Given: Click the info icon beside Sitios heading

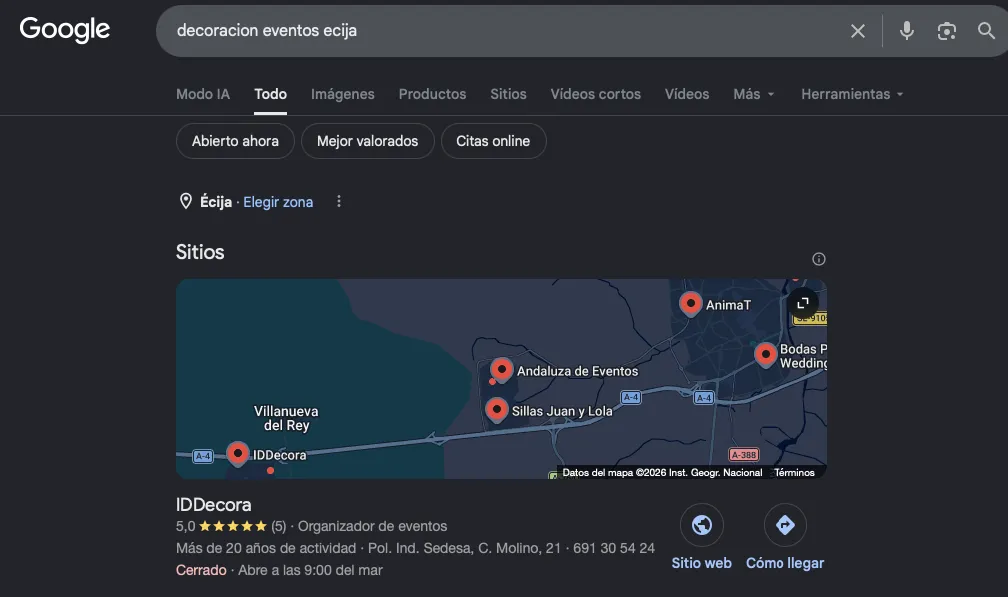Looking at the screenshot, I should pos(818,259).
